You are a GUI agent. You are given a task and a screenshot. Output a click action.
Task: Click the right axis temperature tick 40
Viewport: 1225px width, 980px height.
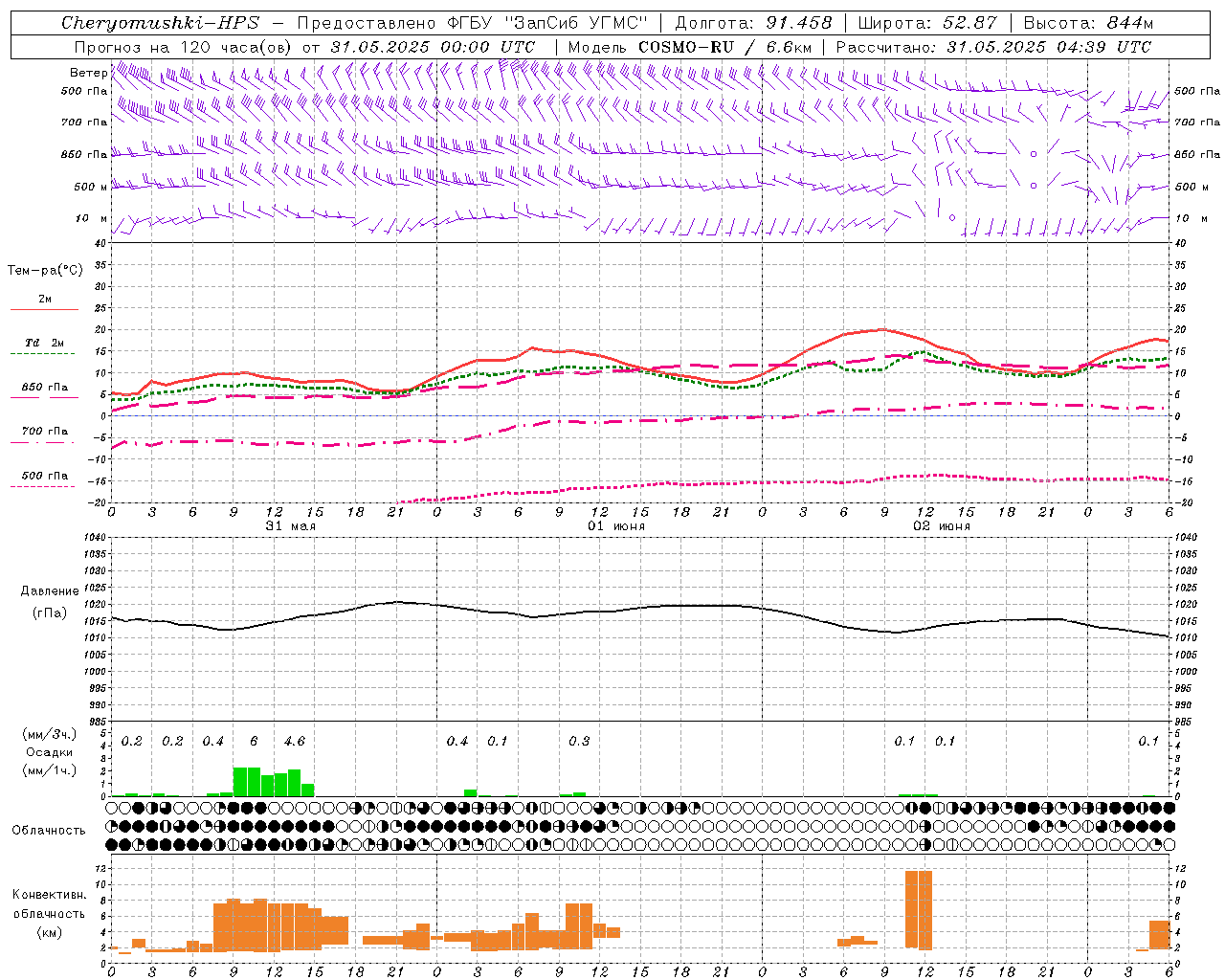pos(1181,244)
